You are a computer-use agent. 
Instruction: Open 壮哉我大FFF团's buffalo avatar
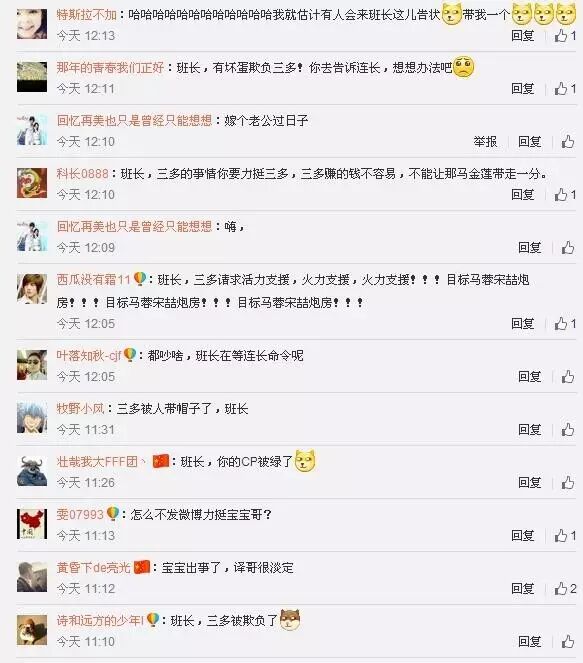pyautogui.click(x=32, y=471)
